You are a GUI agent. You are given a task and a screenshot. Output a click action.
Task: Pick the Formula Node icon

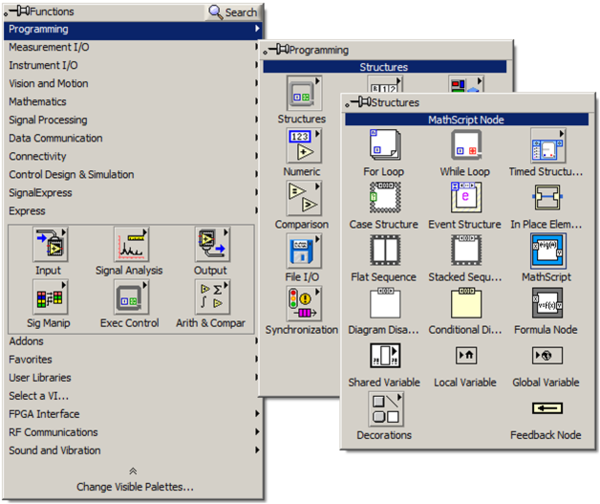pos(547,303)
